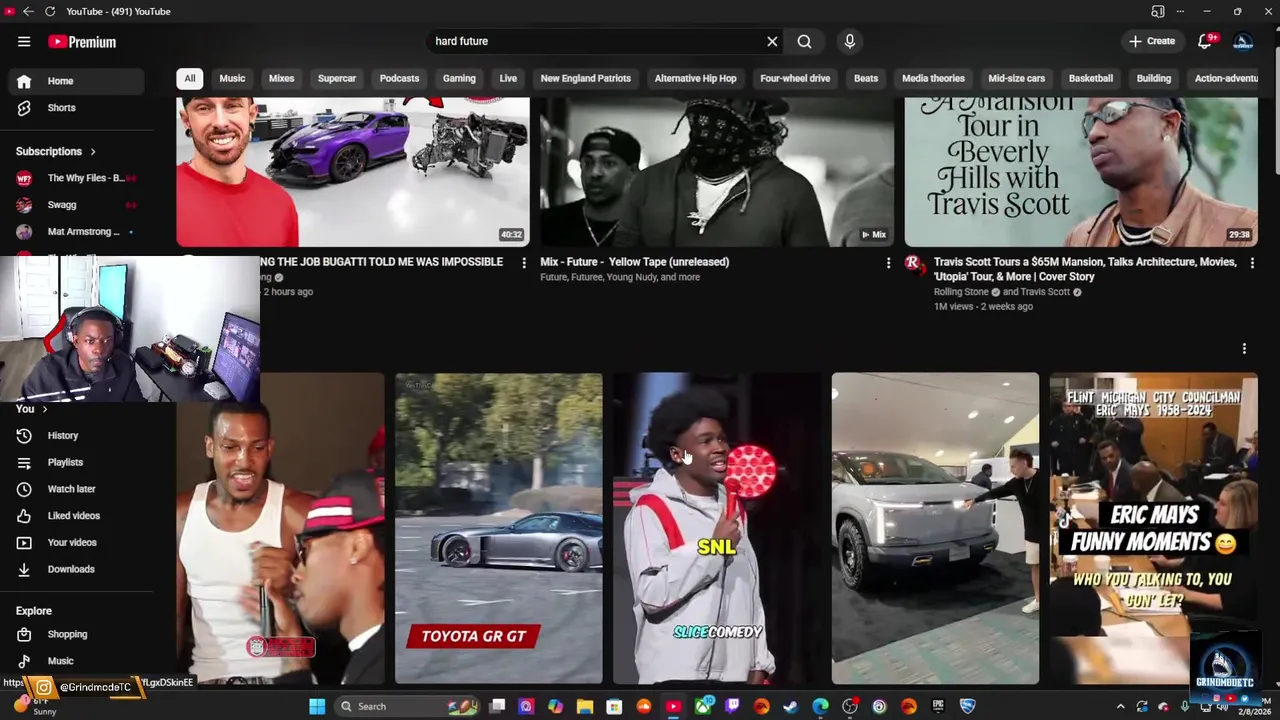Select the Building filter chip
This screenshot has height=720, width=1280.
[x=1154, y=78]
